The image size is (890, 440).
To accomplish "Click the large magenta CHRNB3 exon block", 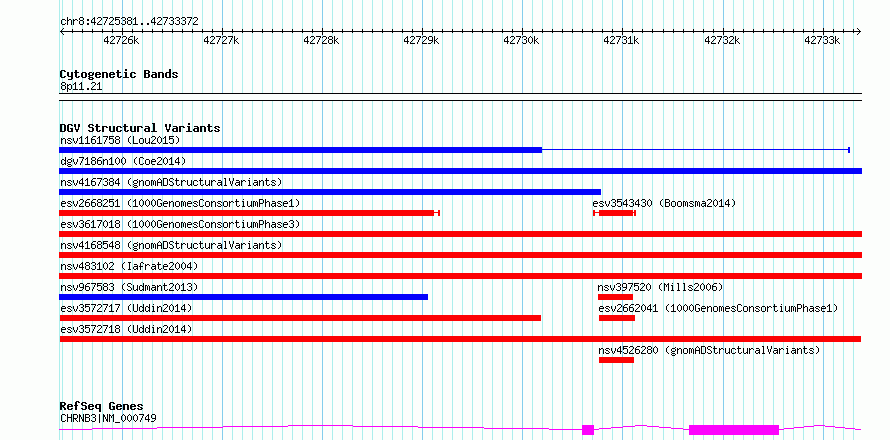I will (x=734, y=430).
